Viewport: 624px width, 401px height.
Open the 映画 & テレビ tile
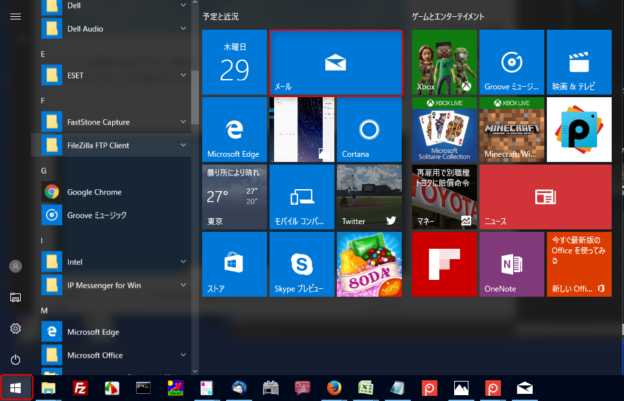pyautogui.click(x=579, y=62)
